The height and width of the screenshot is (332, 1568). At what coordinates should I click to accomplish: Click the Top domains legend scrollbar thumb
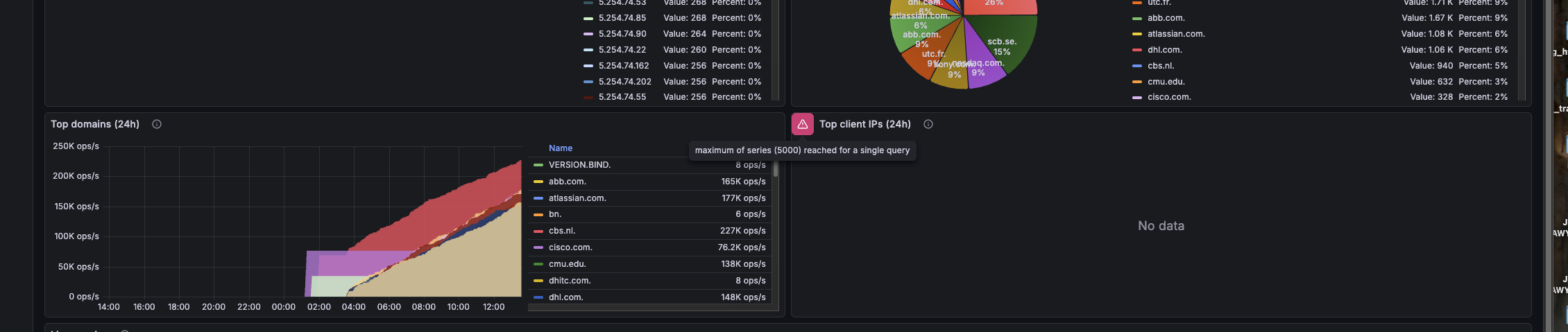click(776, 169)
